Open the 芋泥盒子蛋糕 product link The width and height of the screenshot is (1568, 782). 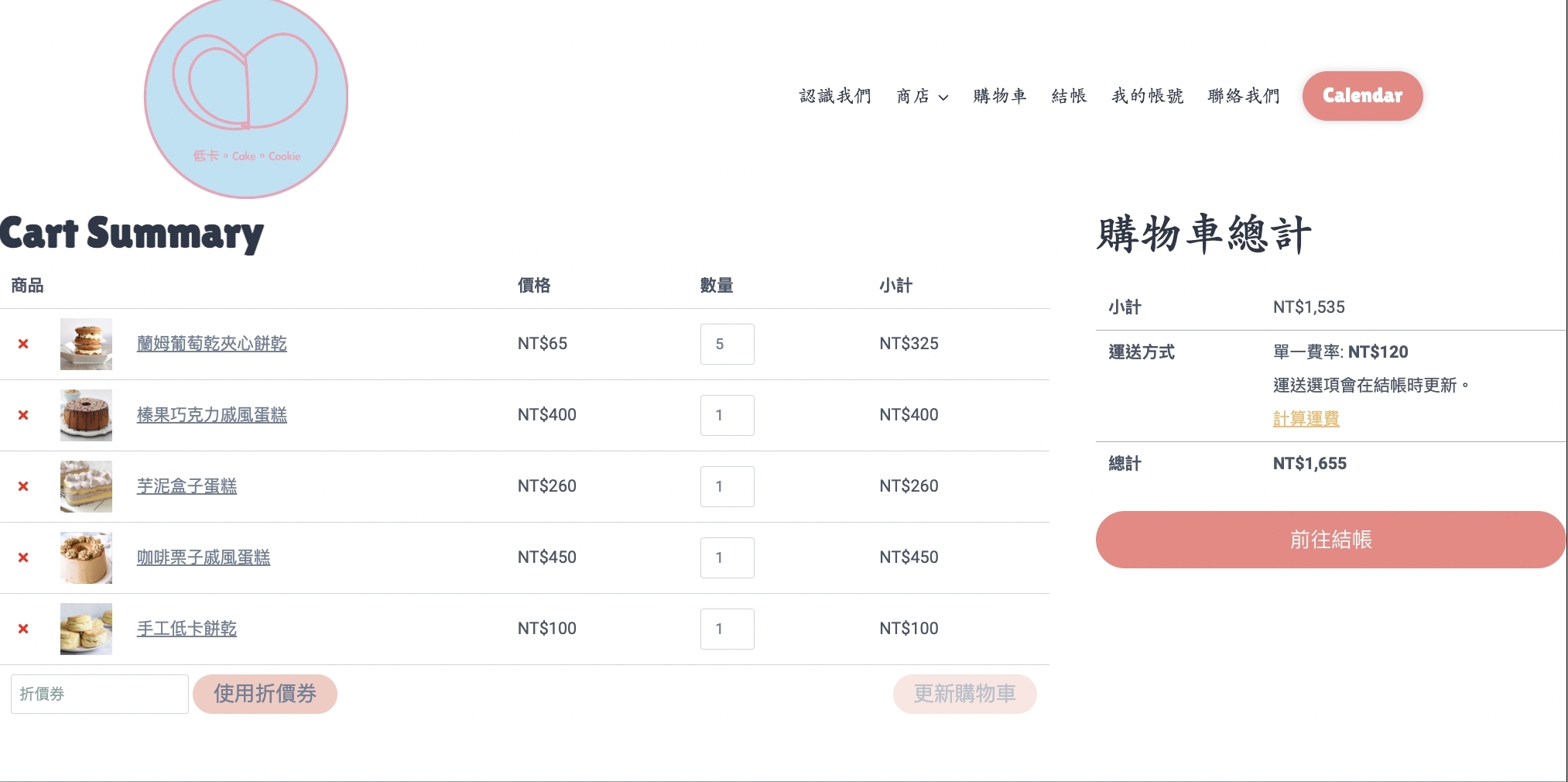coord(187,486)
